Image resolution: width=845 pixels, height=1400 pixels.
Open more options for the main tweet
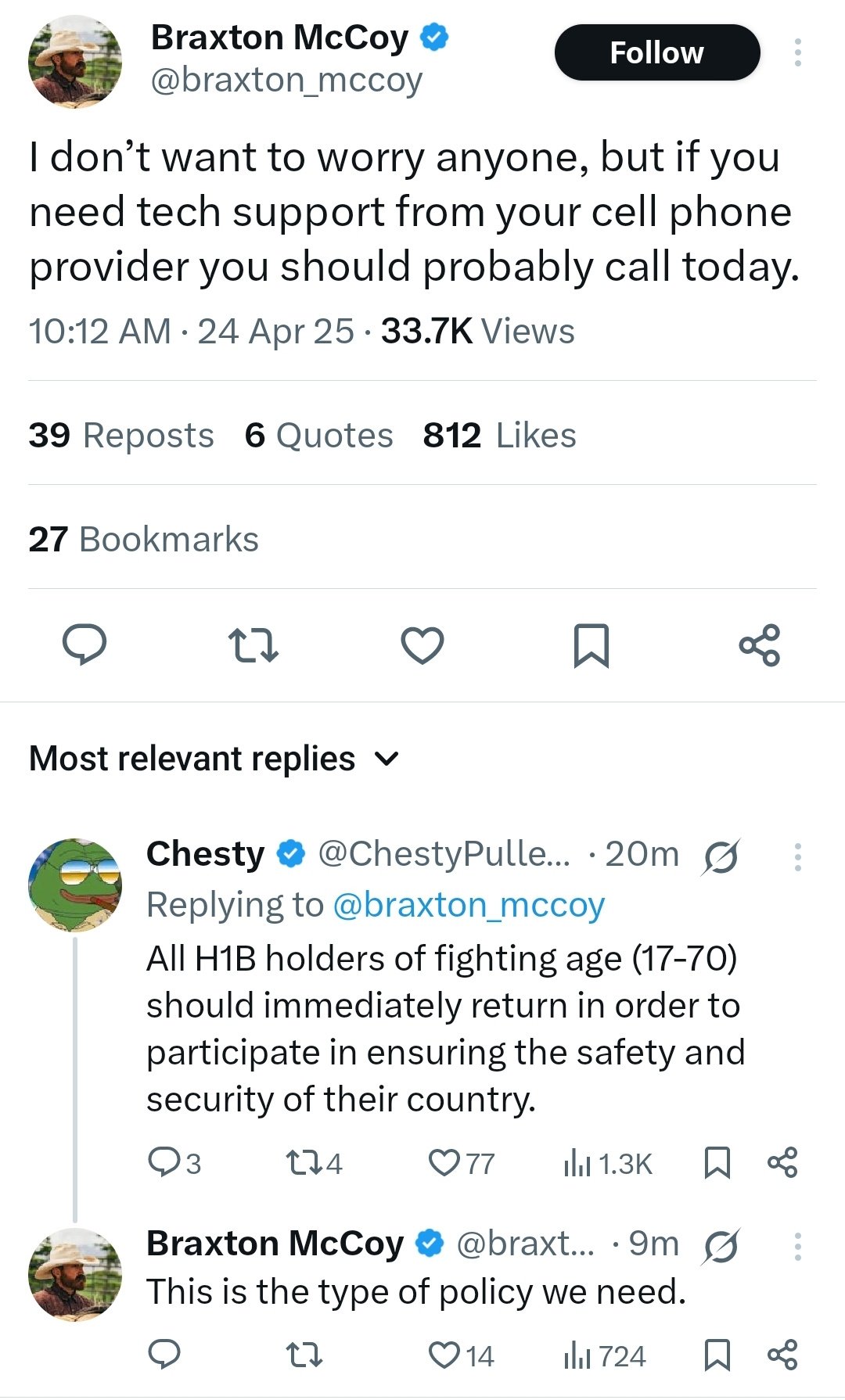point(797,52)
